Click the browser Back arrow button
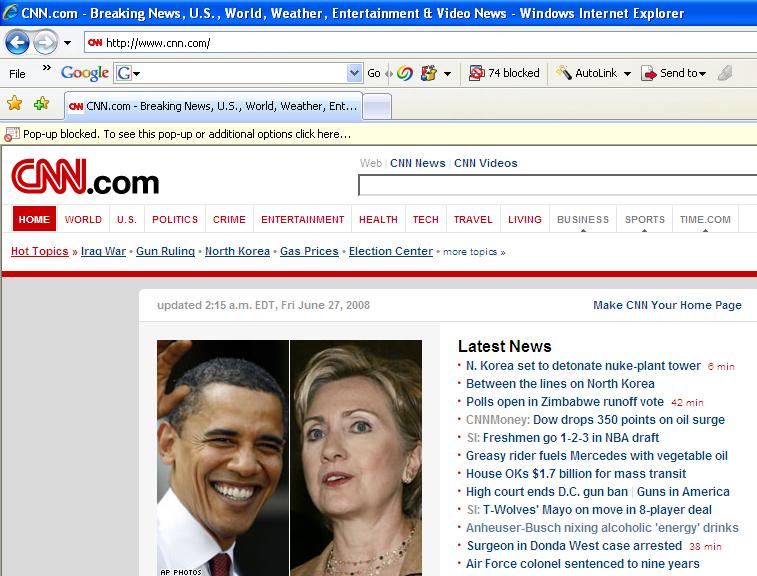757x576 pixels. click(x=17, y=43)
